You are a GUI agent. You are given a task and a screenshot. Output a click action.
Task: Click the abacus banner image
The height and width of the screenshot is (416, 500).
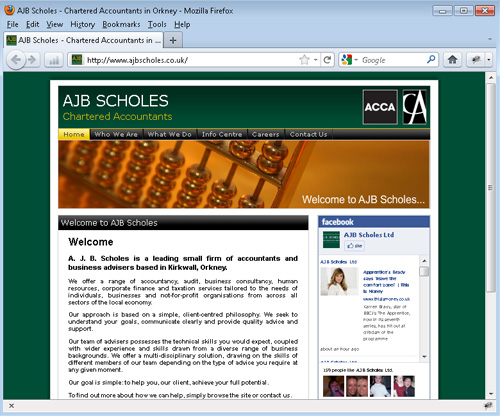[x=244, y=174]
